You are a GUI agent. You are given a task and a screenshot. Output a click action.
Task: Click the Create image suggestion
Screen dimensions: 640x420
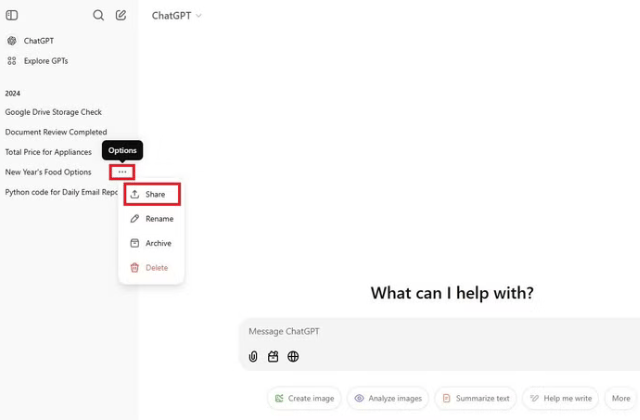tap(304, 398)
